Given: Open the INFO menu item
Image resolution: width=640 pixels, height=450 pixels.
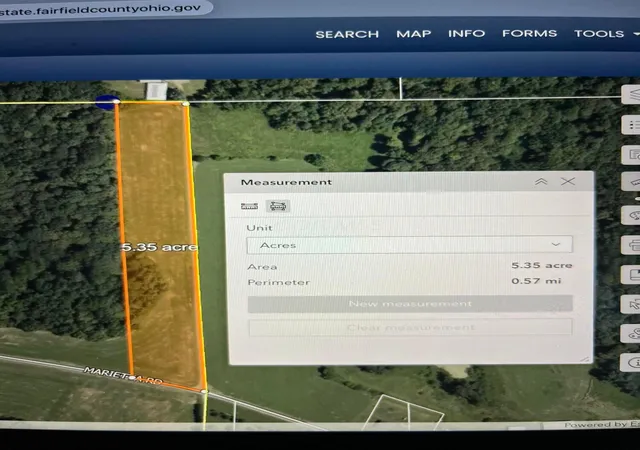Looking at the screenshot, I should [467, 33].
